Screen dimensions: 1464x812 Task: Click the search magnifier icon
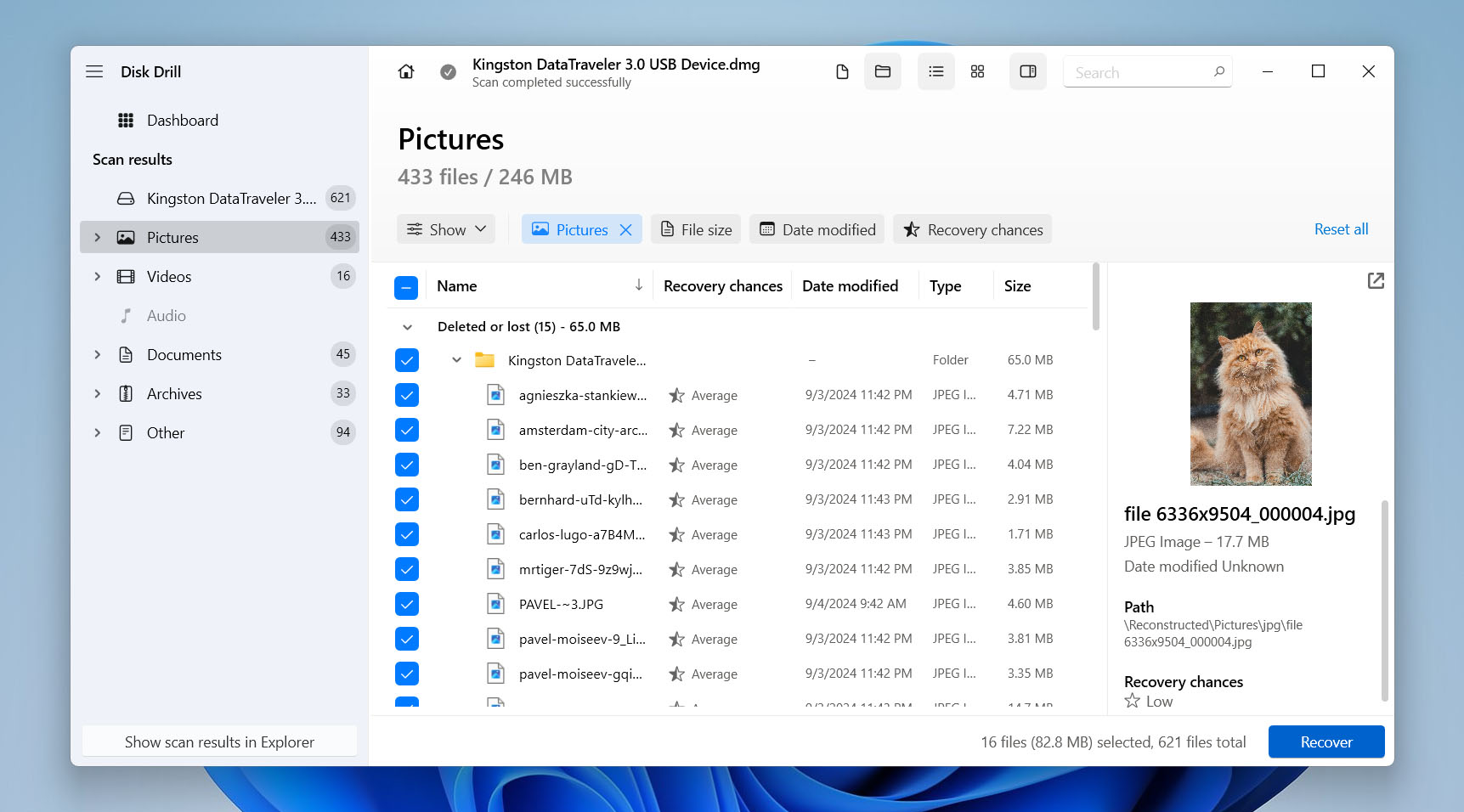pos(1218,72)
